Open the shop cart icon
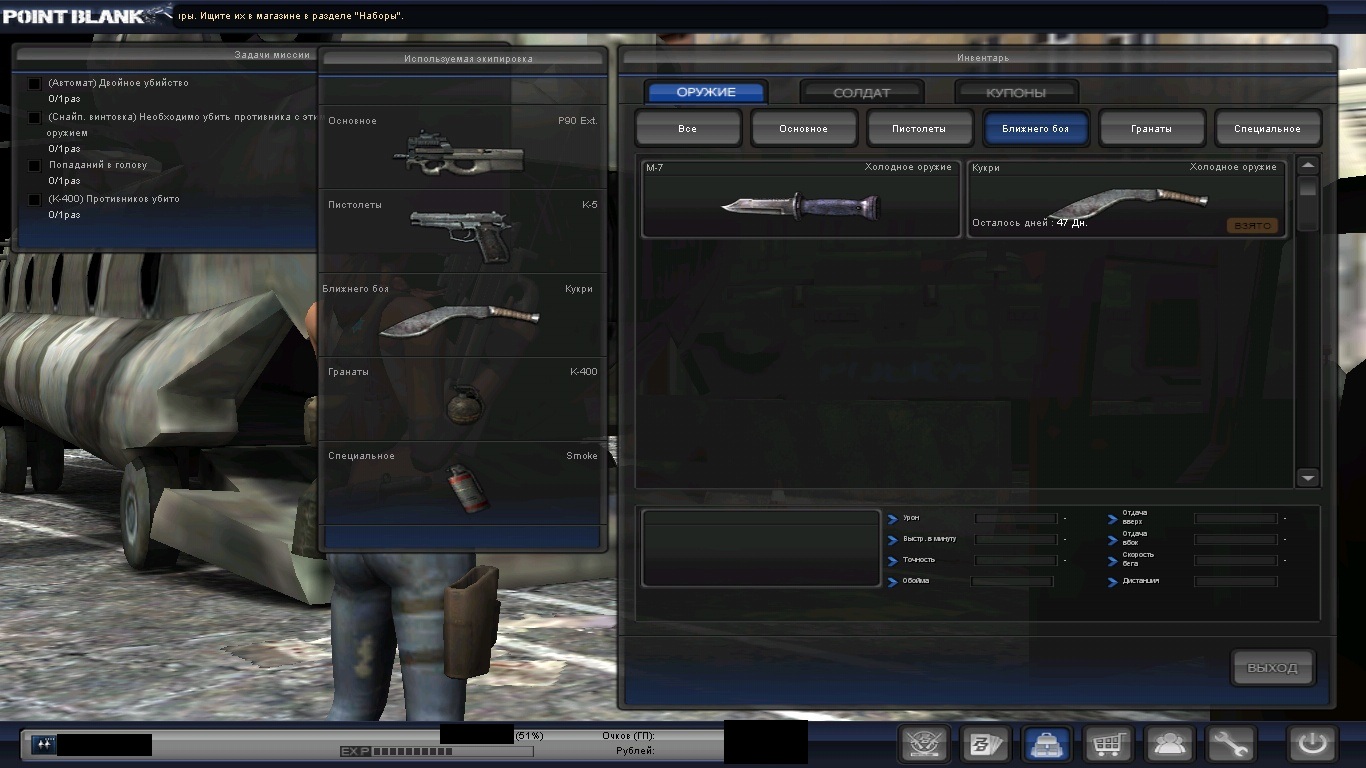The image size is (1366, 768). pyautogui.click(x=1108, y=744)
